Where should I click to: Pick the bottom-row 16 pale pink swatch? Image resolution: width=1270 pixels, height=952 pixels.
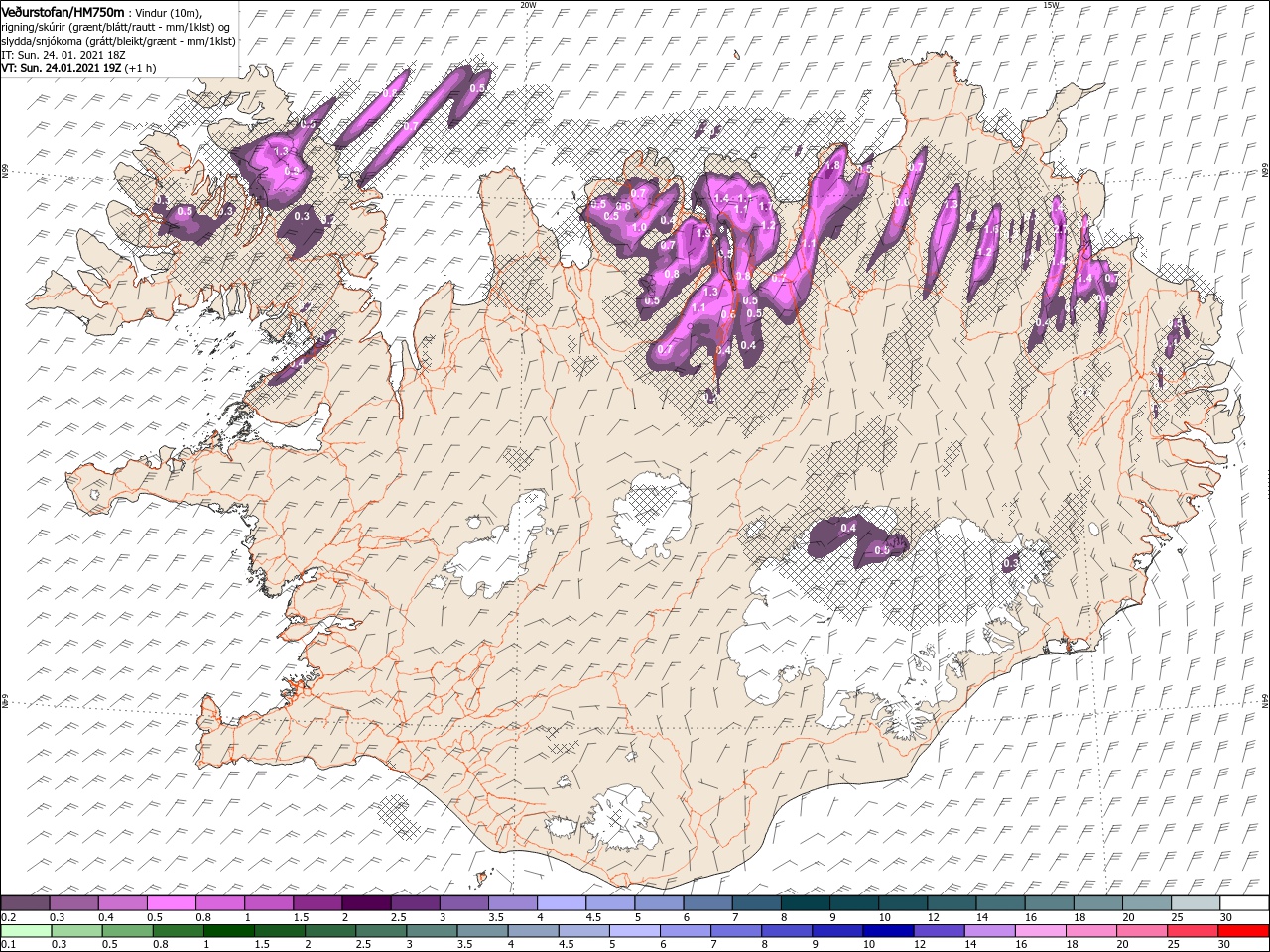1040,931
